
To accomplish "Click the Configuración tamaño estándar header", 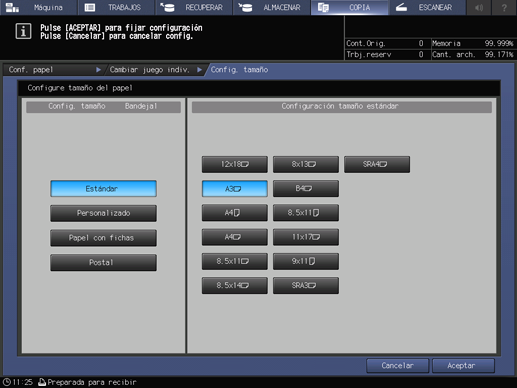I will click(x=342, y=106).
